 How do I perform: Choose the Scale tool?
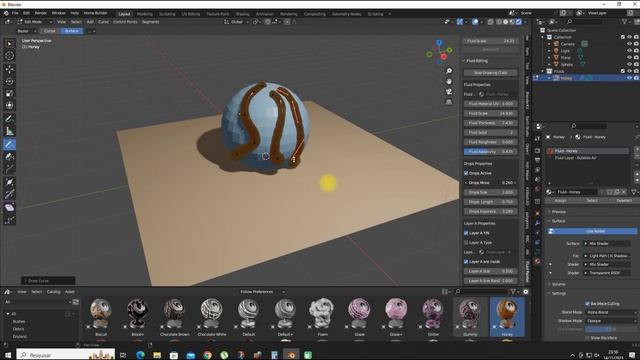9,93
